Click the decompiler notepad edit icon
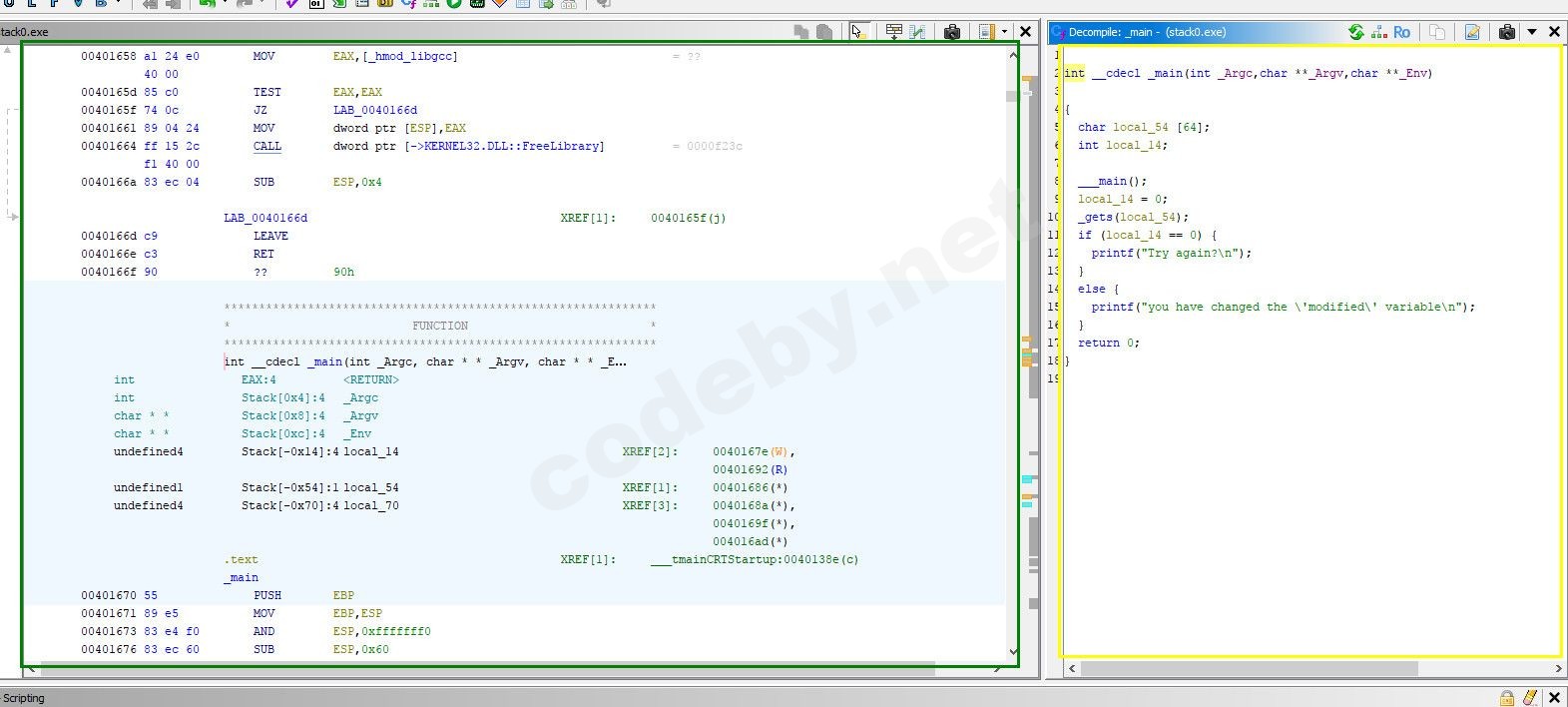This screenshot has height=707, width=1568. click(1472, 32)
